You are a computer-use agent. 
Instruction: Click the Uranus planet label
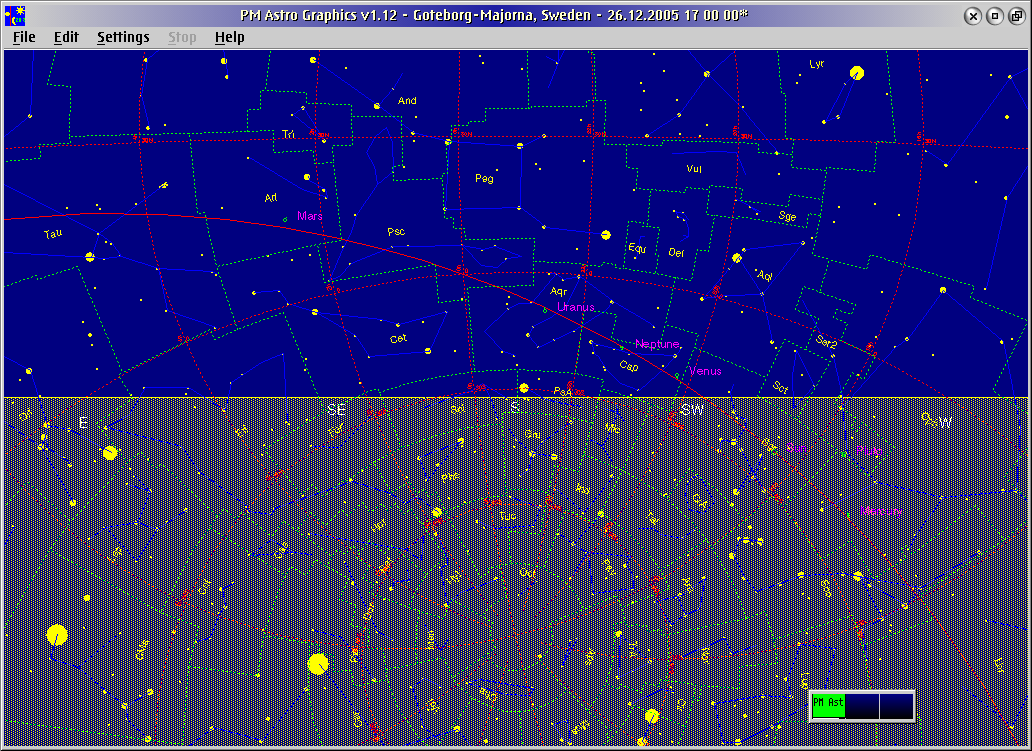[575, 307]
